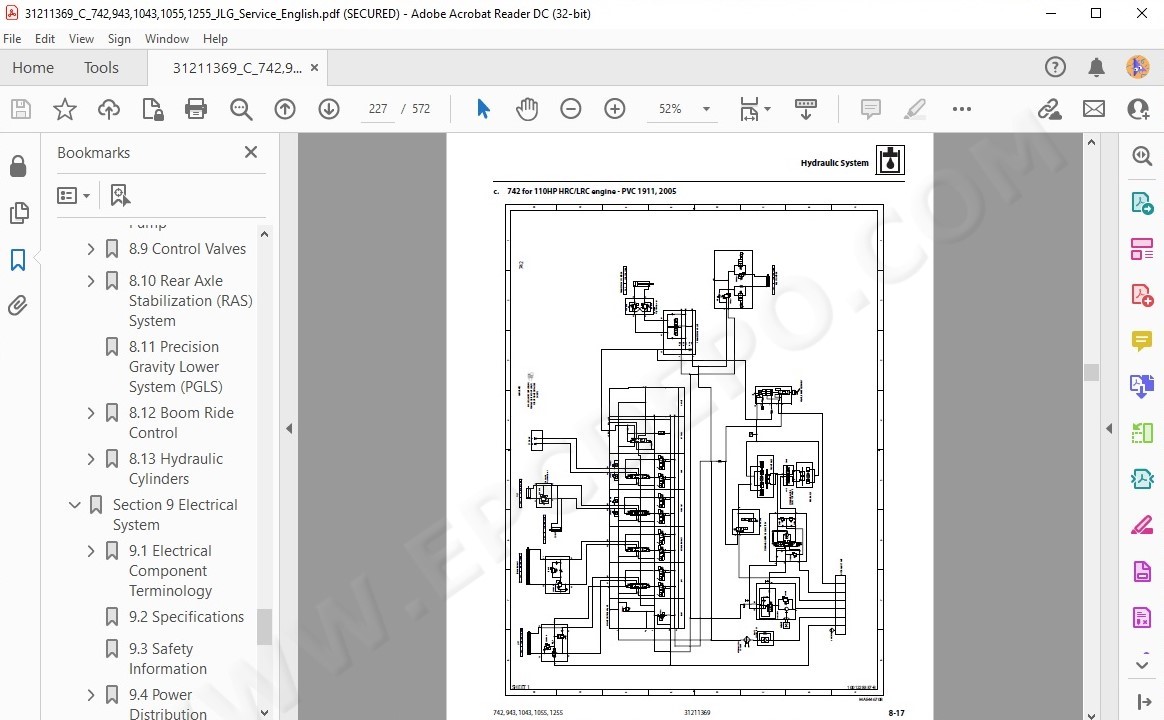Go to previous page arrow

tap(285, 109)
